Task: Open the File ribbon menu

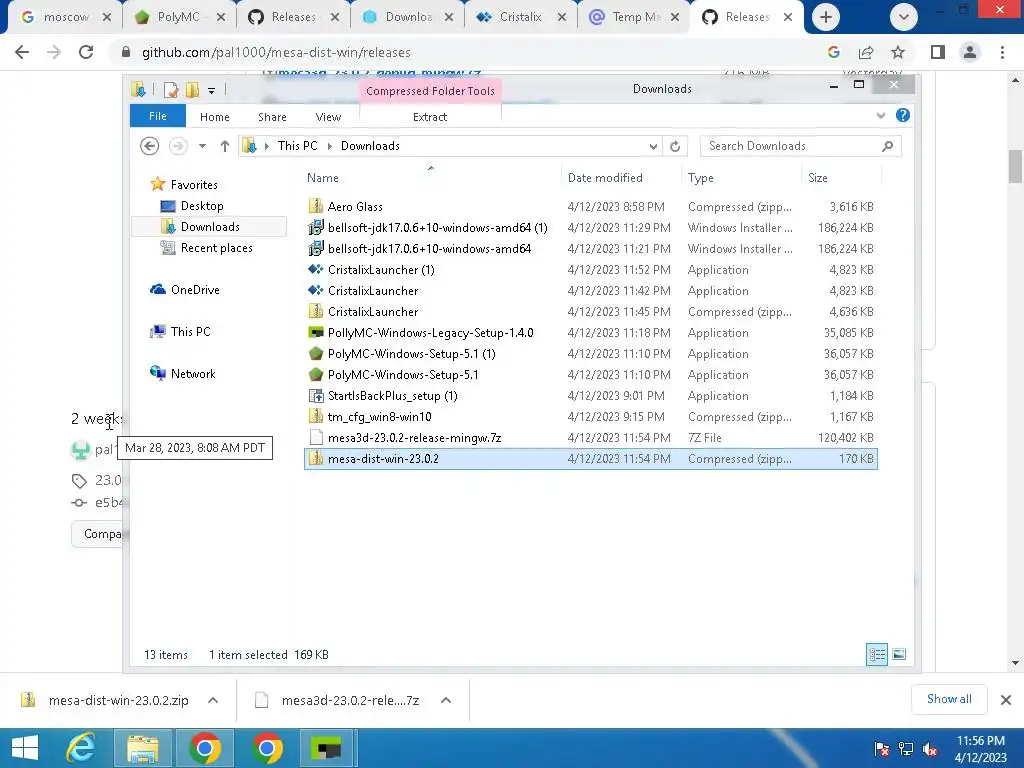Action: click(158, 116)
